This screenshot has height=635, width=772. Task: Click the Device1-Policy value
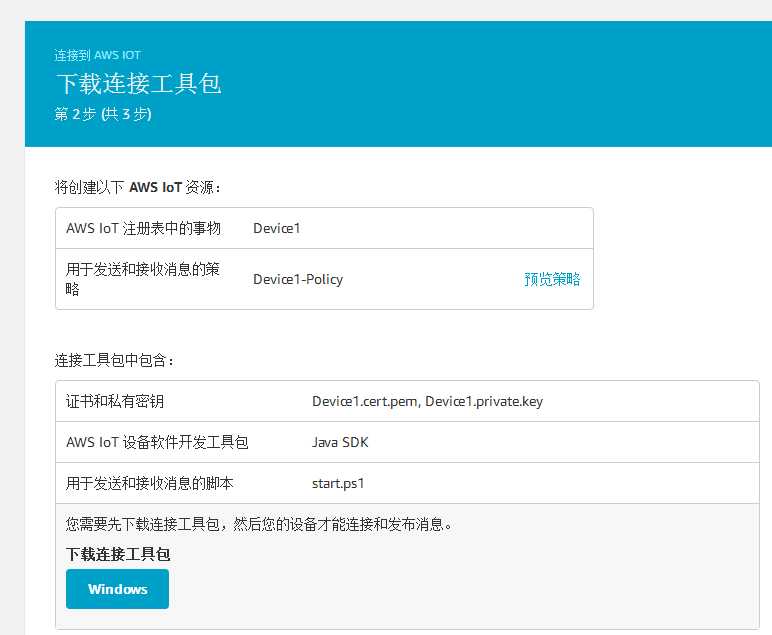point(298,279)
